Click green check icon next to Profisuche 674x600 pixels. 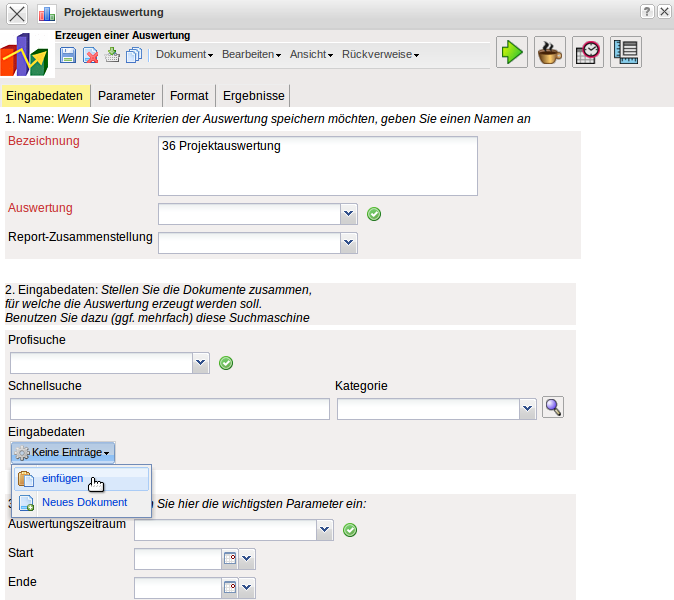click(x=226, y=362)
